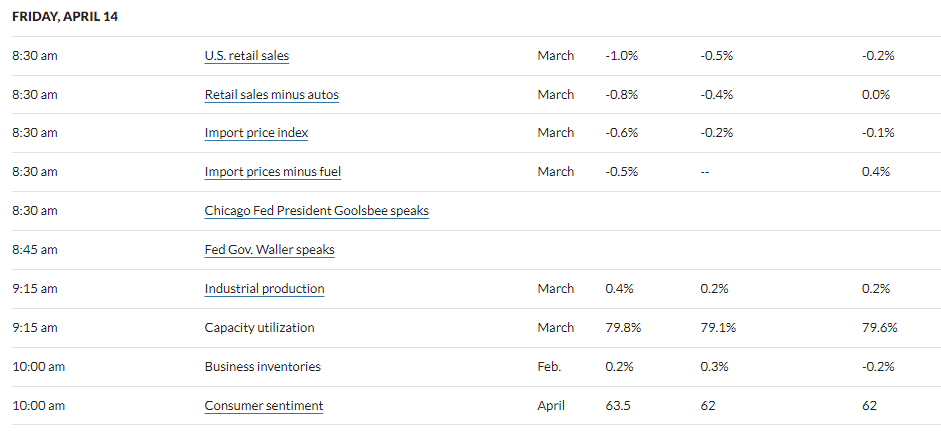The image size is (941, 437).
Task: Open Chicago Fed President Goolsbee speaks link
Action: coord(316,211)
